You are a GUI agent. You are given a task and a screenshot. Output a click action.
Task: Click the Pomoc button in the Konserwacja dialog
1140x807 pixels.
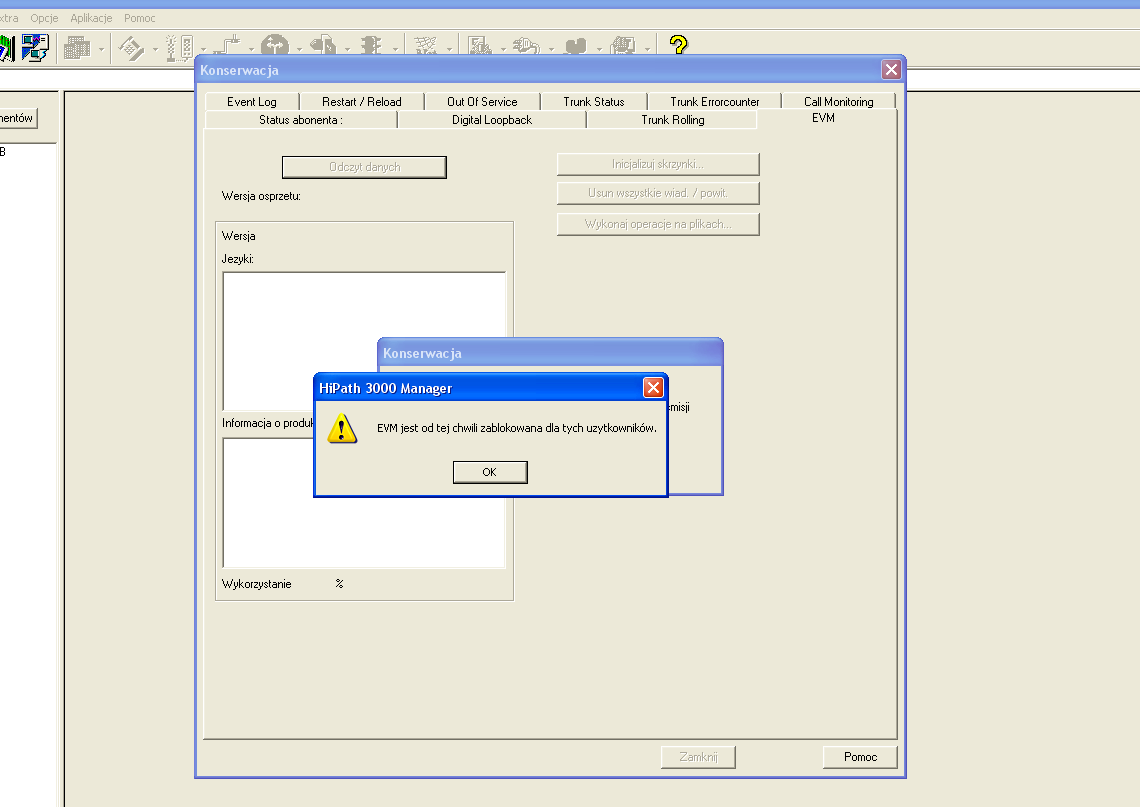(860, 757)
